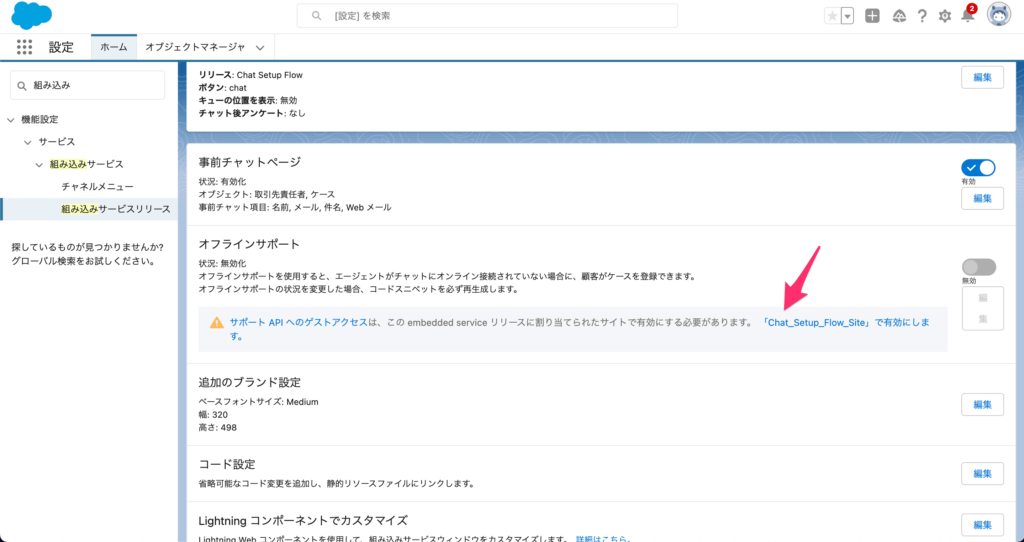Click the 追加のブランド設定 heading
1024x542 pixels.
(249, 383)
